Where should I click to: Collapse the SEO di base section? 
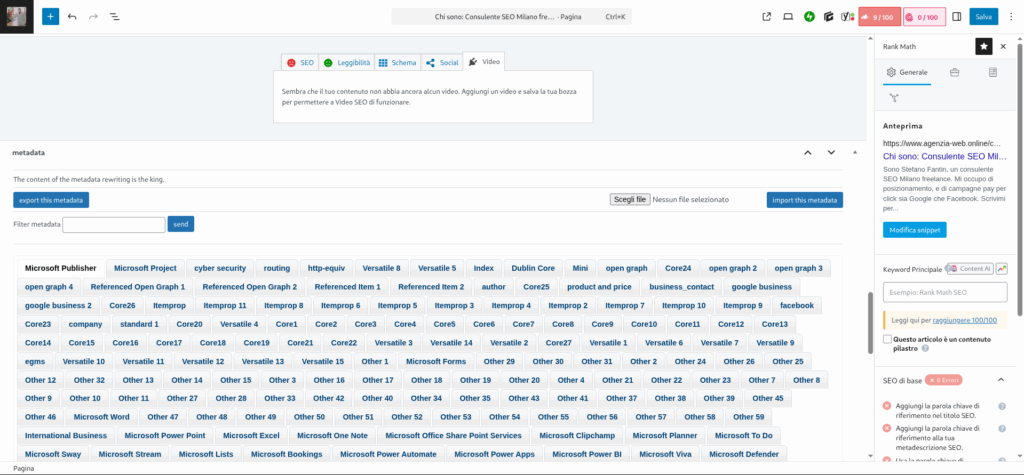1000,380
